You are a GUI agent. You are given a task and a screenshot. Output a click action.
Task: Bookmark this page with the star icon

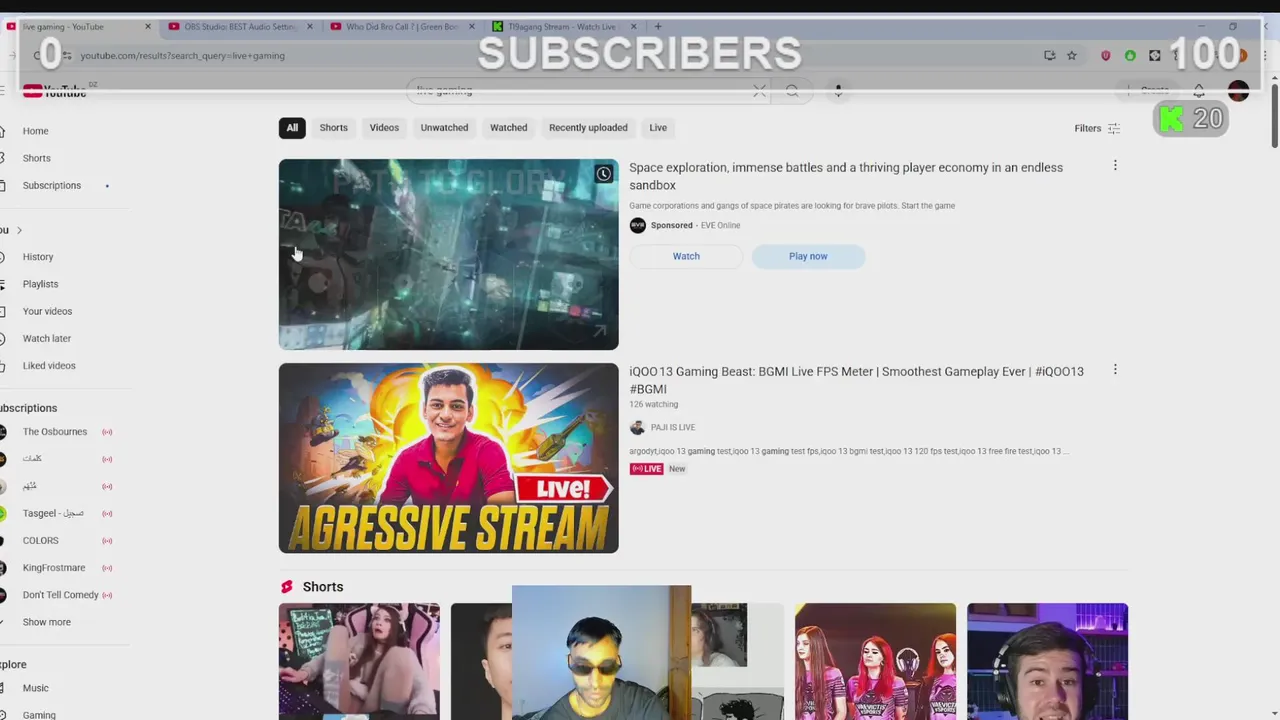(1071, 56)
